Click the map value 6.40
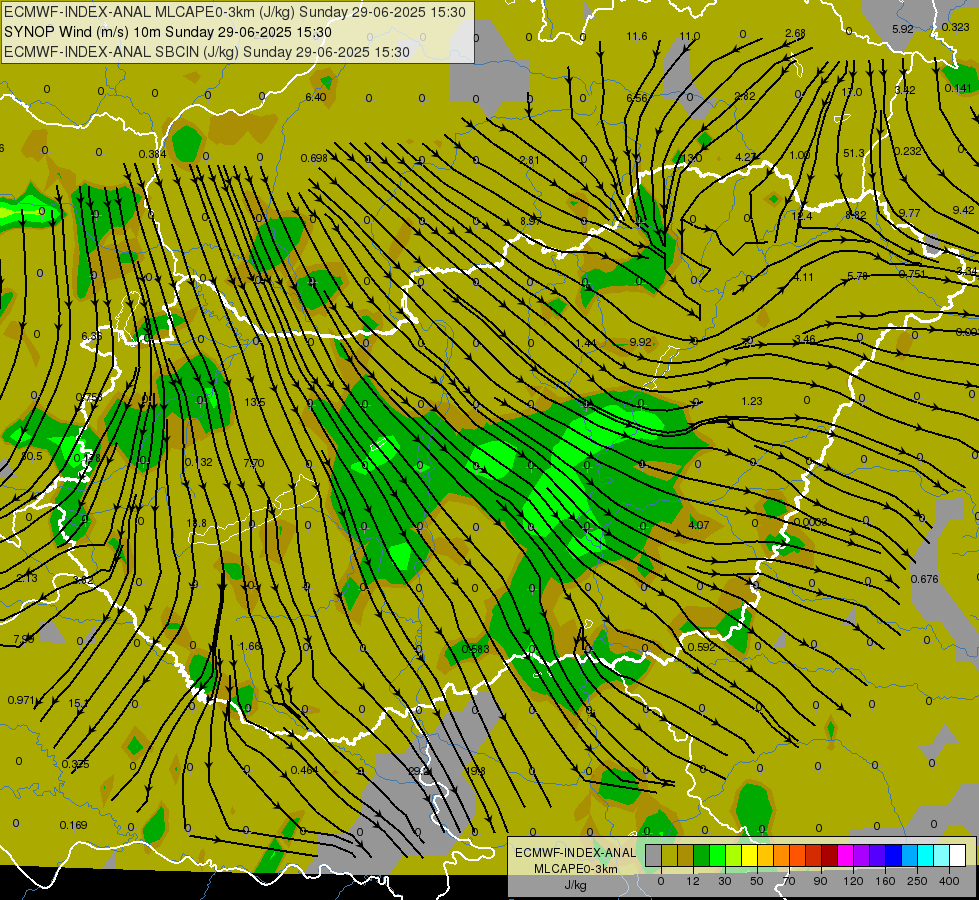Viewport: 979px width, 900px height. click(315, 97)
